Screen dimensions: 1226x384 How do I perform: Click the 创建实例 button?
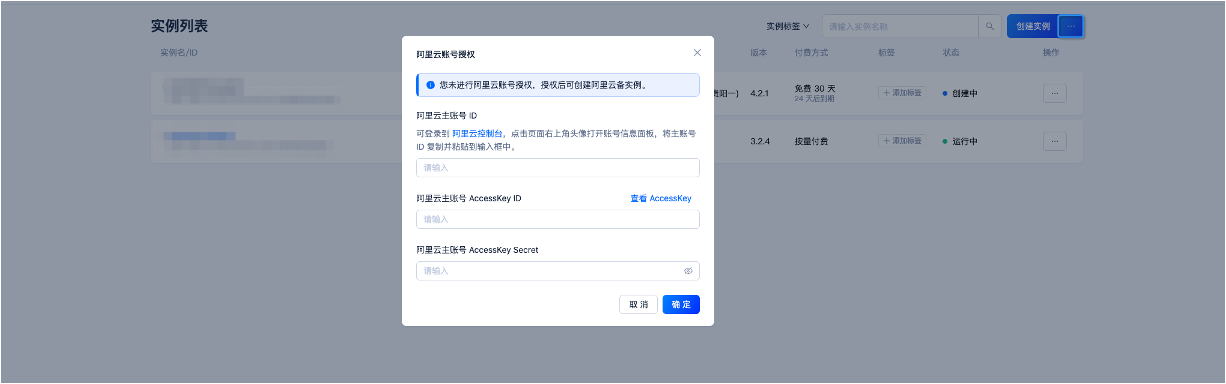click(x=1032, y=26)
